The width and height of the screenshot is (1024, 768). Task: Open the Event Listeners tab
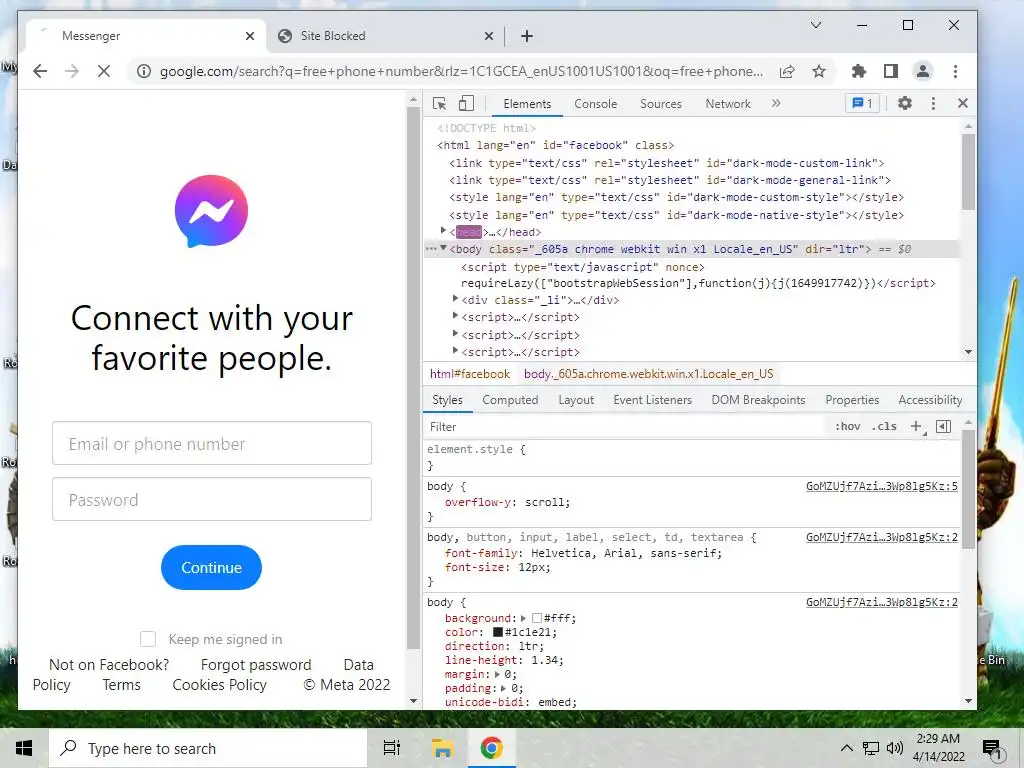pos(652,400)
